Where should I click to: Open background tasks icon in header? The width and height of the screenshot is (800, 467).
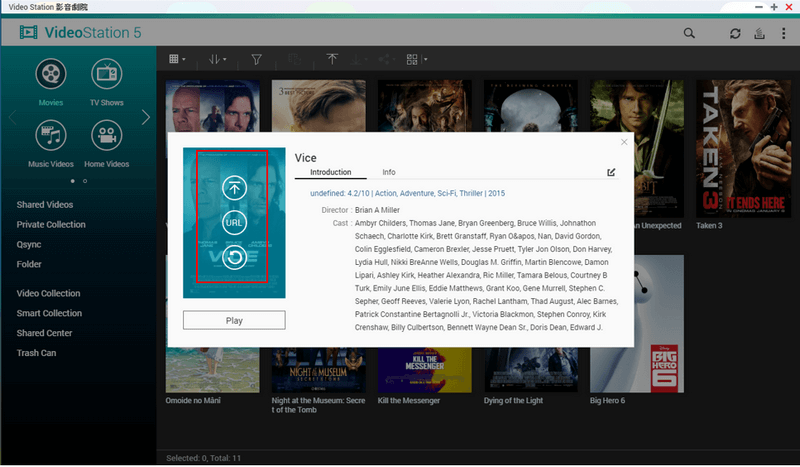(x=759, y=33)
